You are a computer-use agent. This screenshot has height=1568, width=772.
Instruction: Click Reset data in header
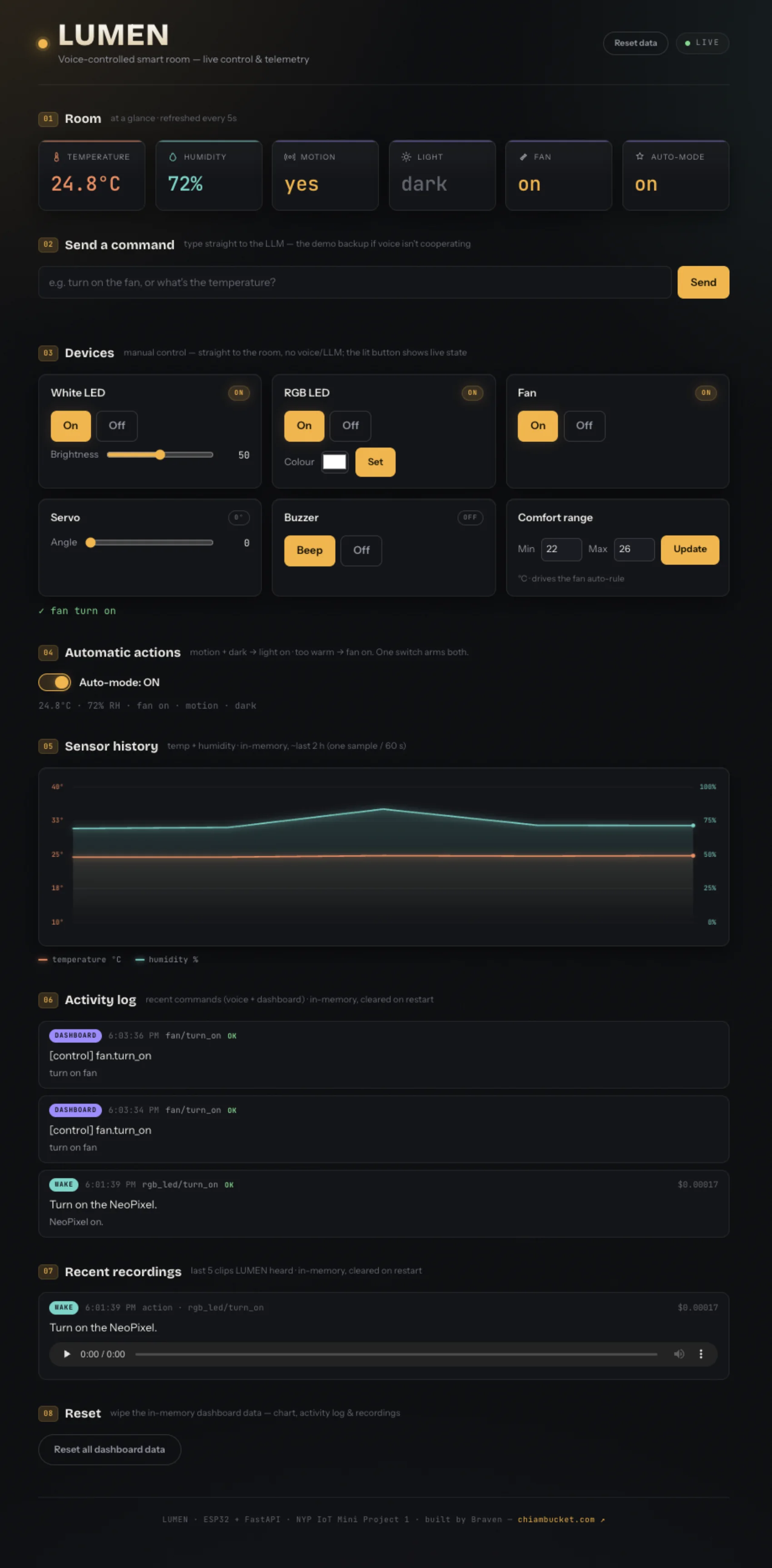tap(635, 43)
